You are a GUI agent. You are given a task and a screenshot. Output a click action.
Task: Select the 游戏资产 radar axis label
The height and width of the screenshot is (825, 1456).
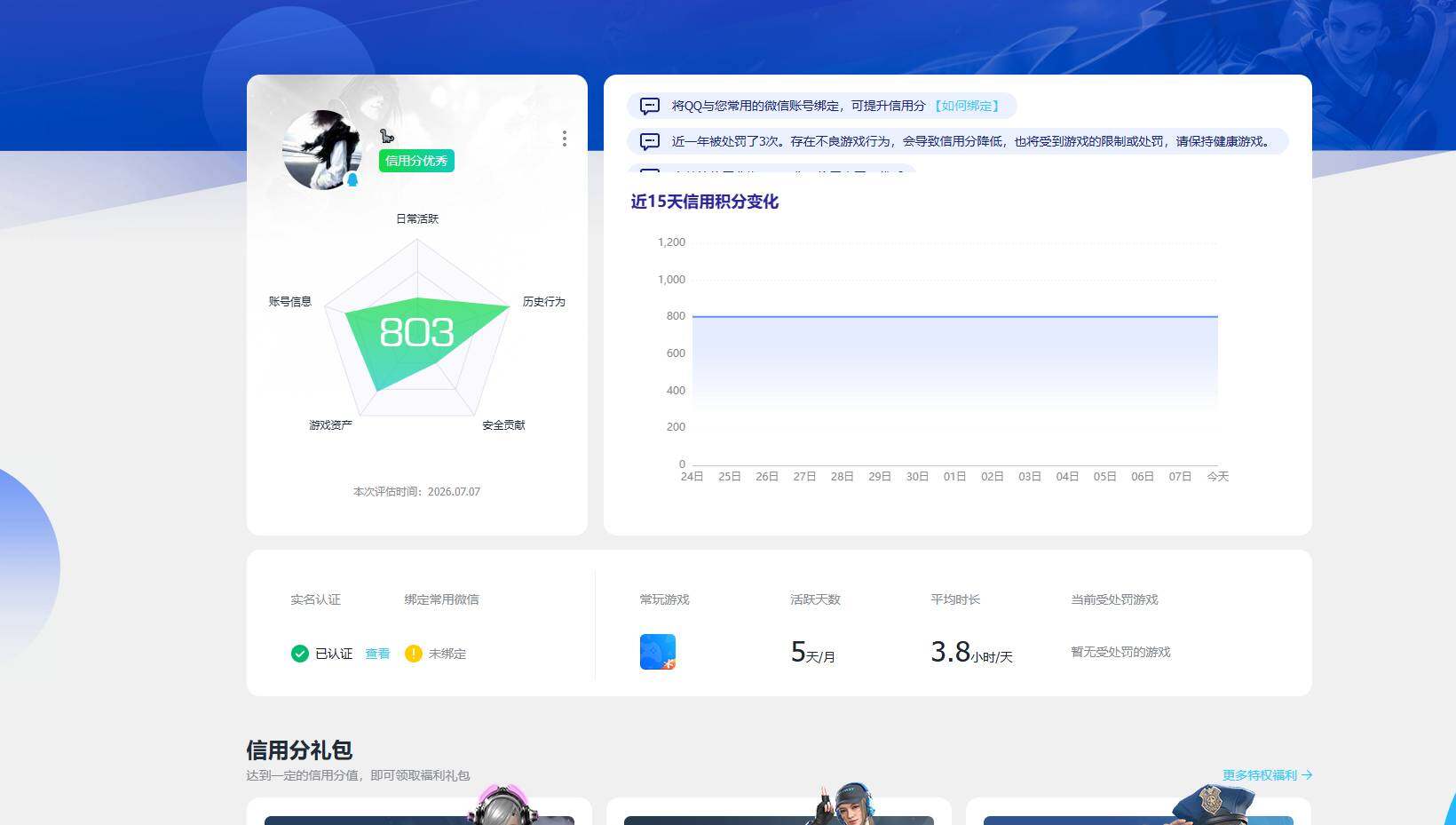point(331,425)
